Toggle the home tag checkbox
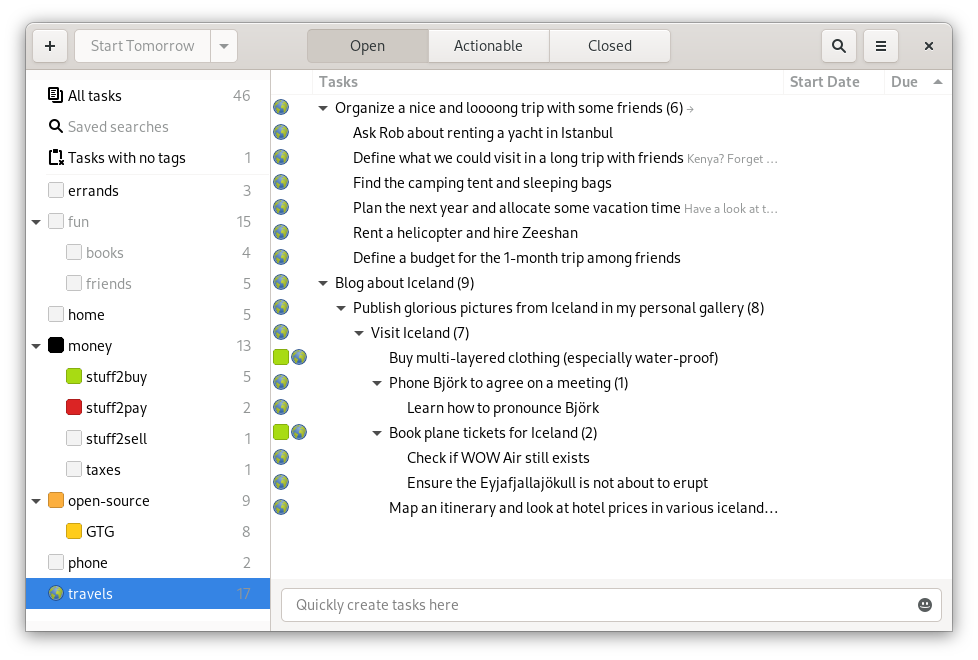 56,314
